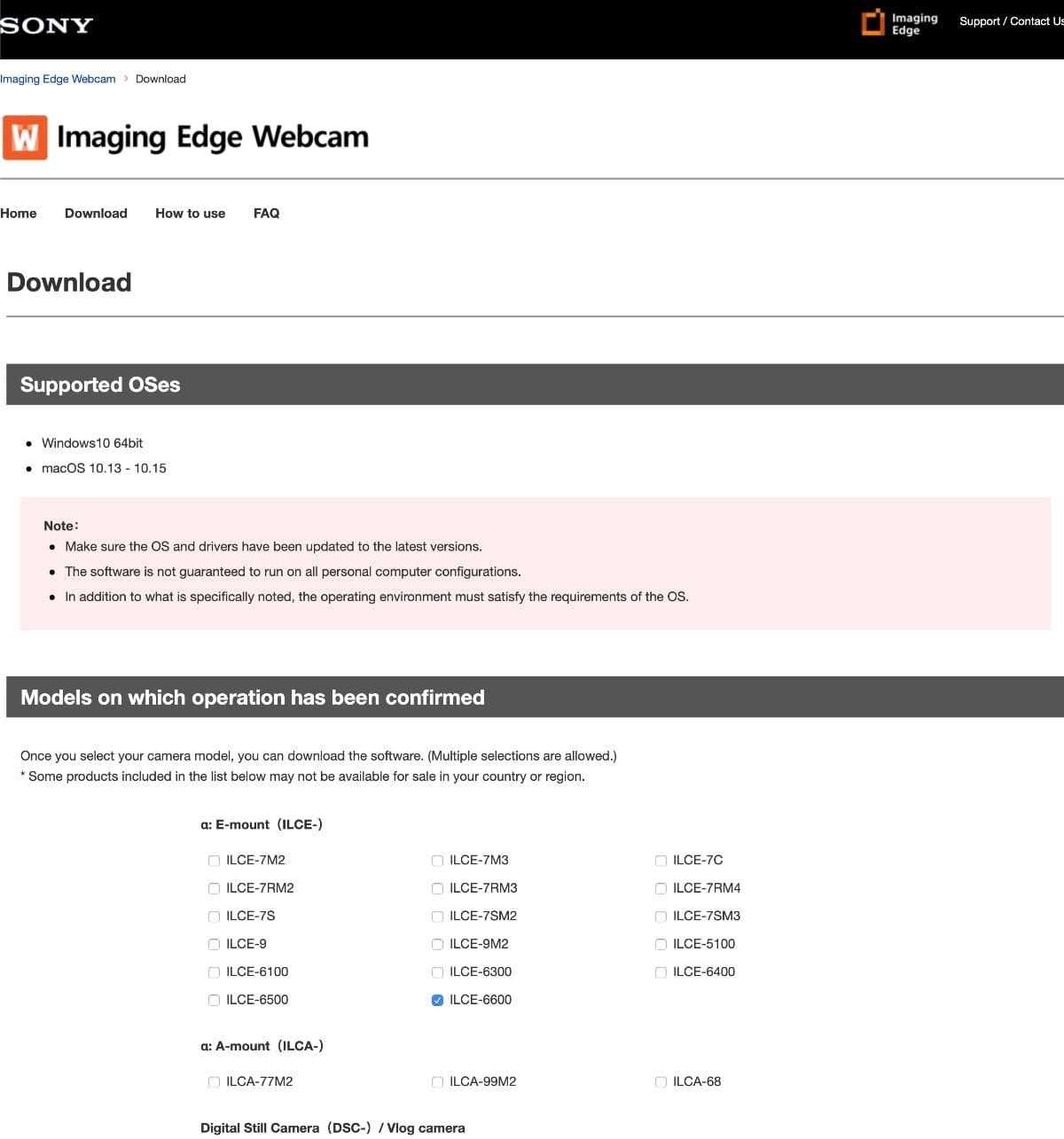Mark the ILCE-6500 checkbox
The image size is (1064, 1139).
[214, 1000]
